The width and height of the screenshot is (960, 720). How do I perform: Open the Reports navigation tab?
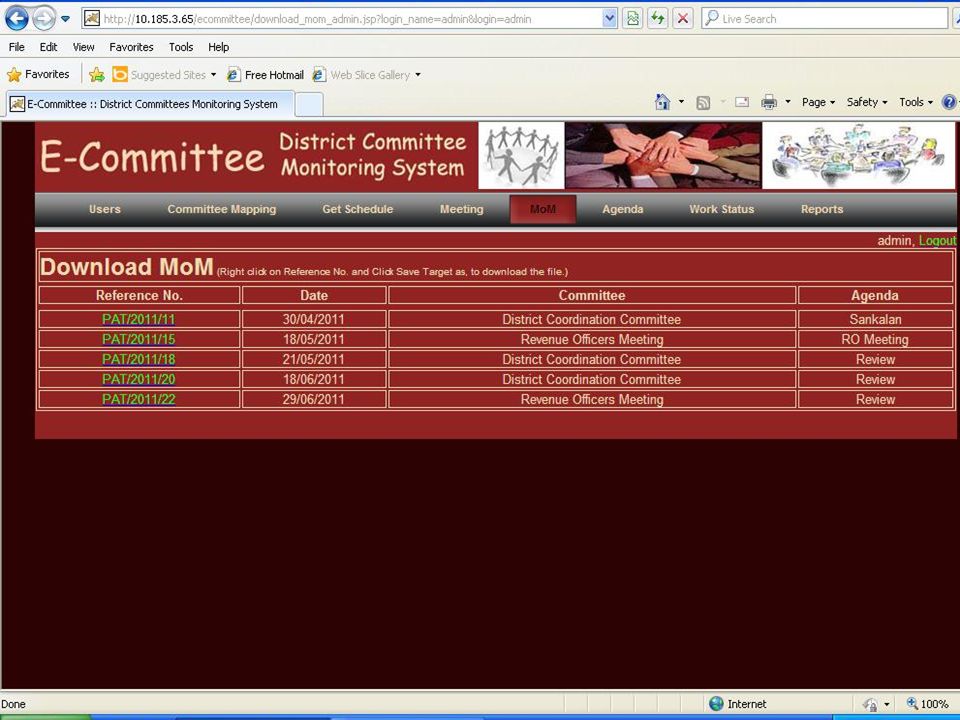[822, 209]
